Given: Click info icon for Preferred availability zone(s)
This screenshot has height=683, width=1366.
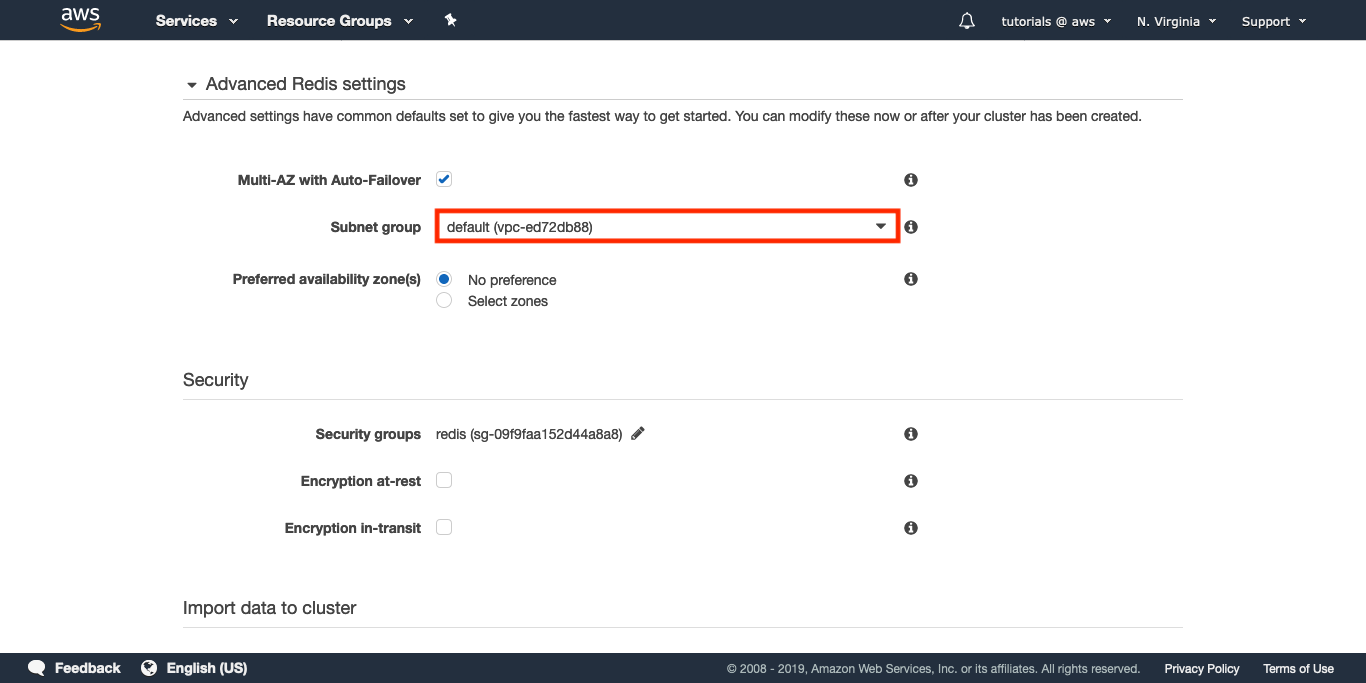Looking at the screenshot, I should (911, 279).
